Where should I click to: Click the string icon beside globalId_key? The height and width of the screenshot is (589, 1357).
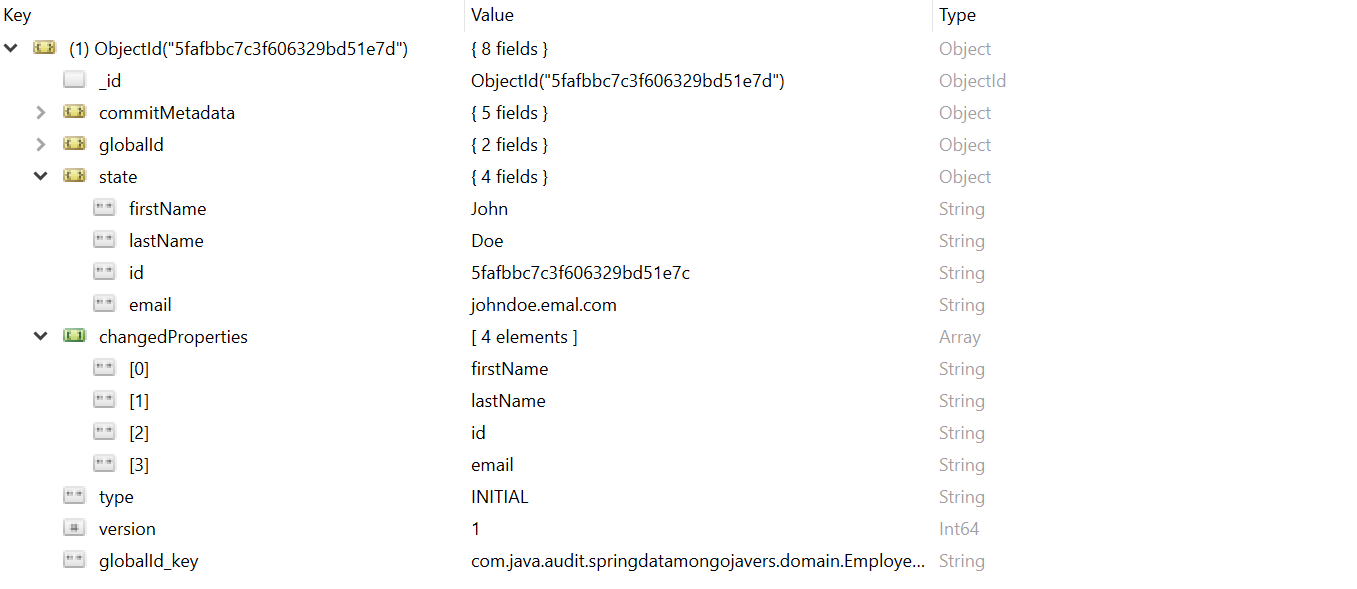pos(73,561)
